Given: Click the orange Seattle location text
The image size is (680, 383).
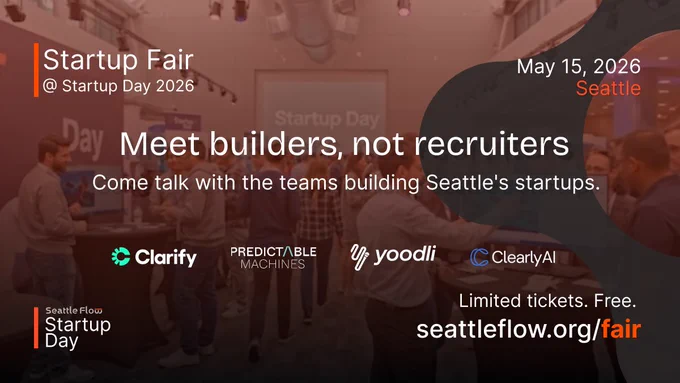Looking at the screenshot, I should point(608,88).
